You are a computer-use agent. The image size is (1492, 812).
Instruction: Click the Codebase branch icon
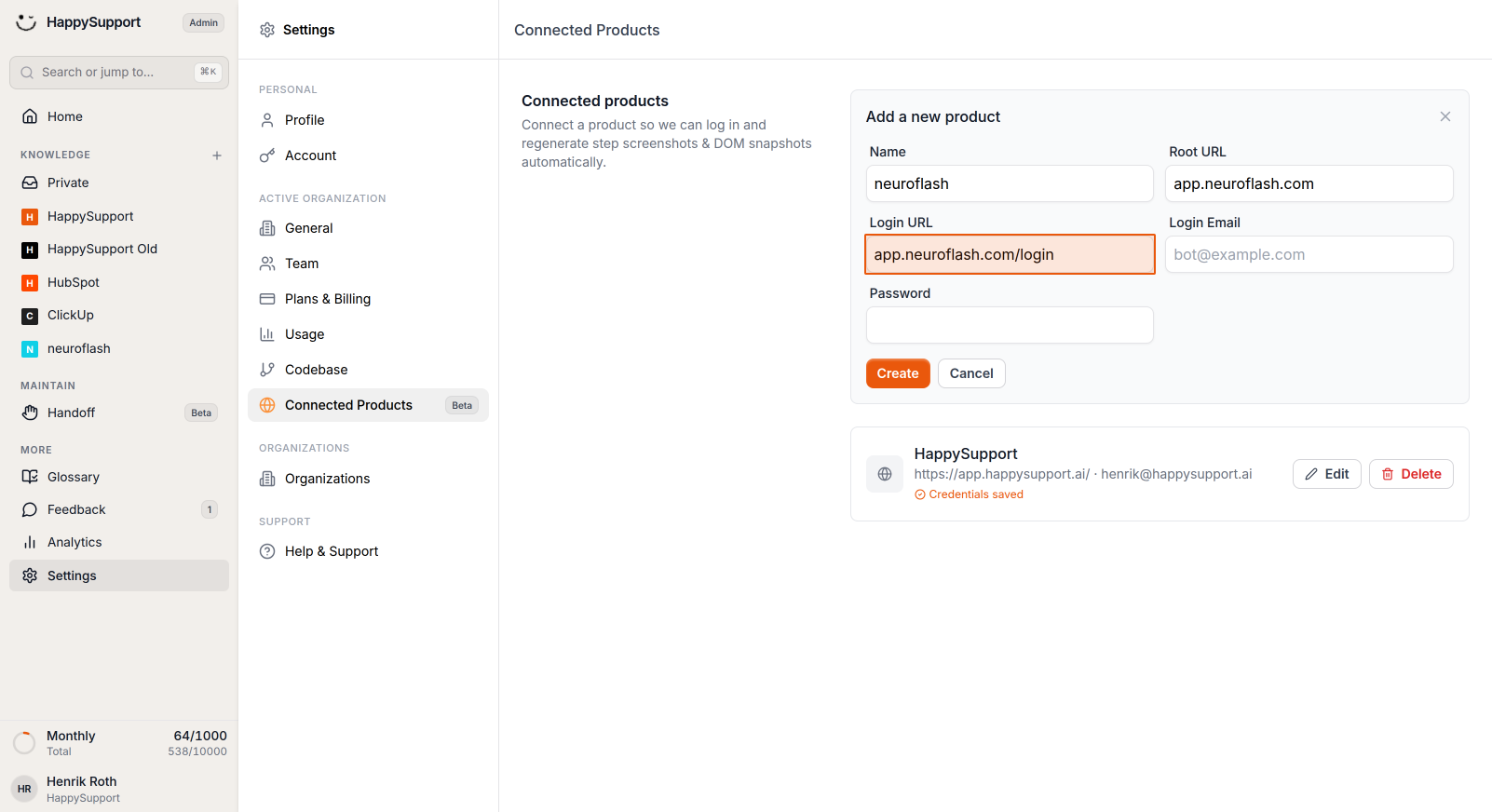(x=267, y=370)
